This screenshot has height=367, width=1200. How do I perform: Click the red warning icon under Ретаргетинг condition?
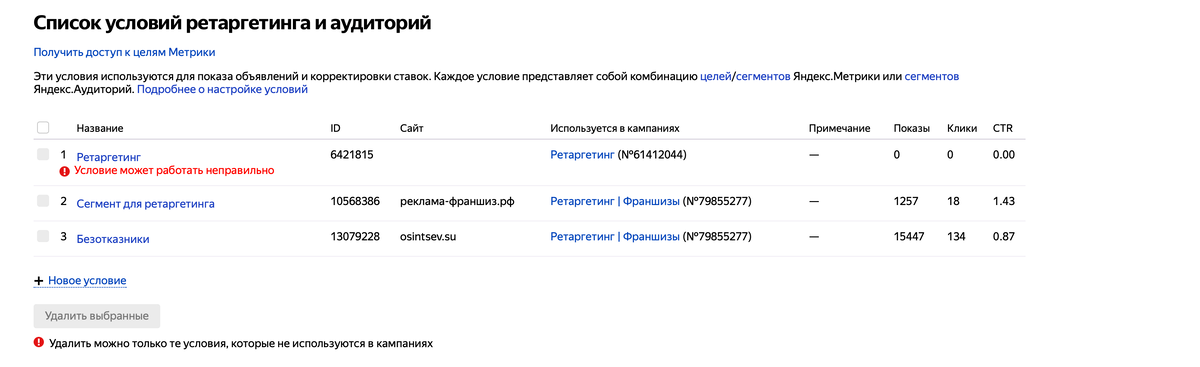pos(65,171)
